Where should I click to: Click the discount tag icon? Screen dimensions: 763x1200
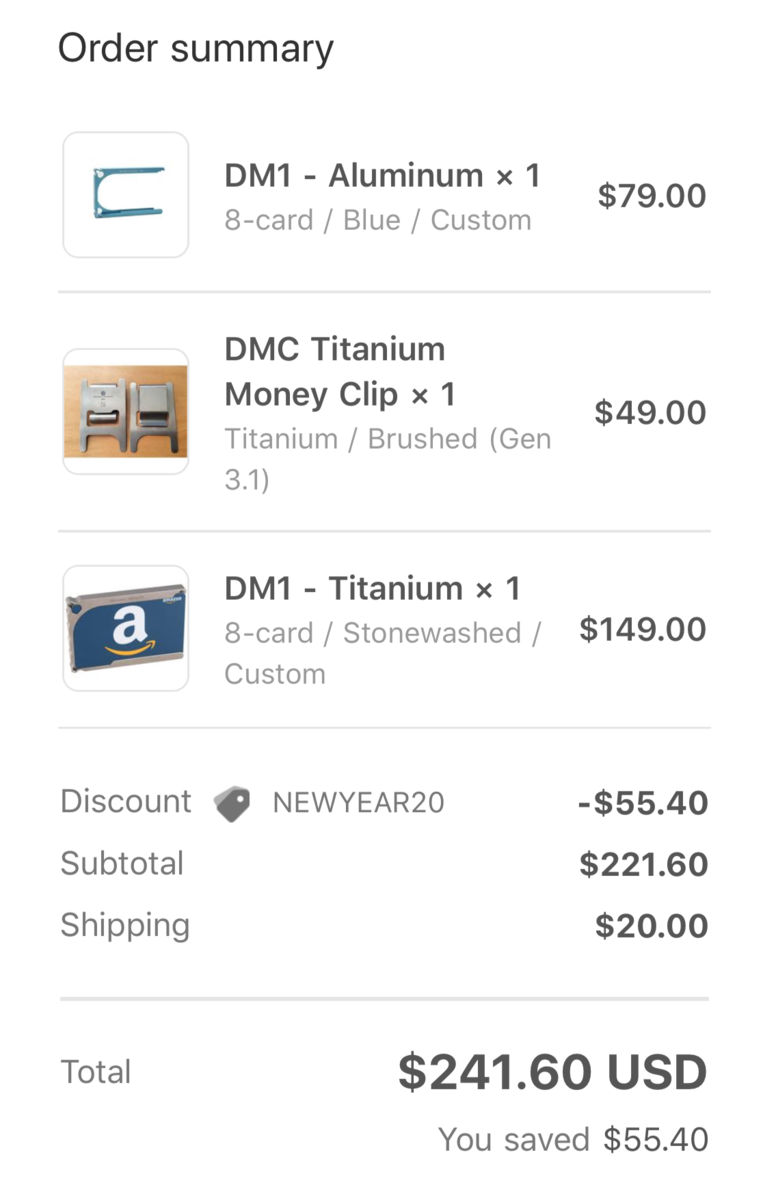(232, 803)
